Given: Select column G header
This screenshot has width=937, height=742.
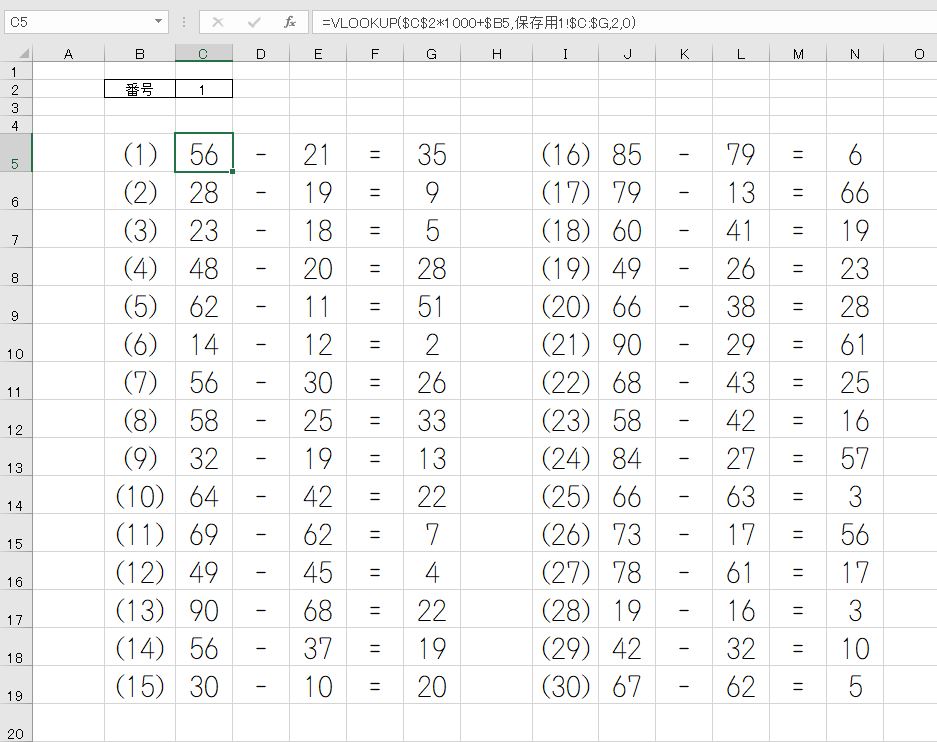Looking at the screenshot, I should click(x=431, y=54).
